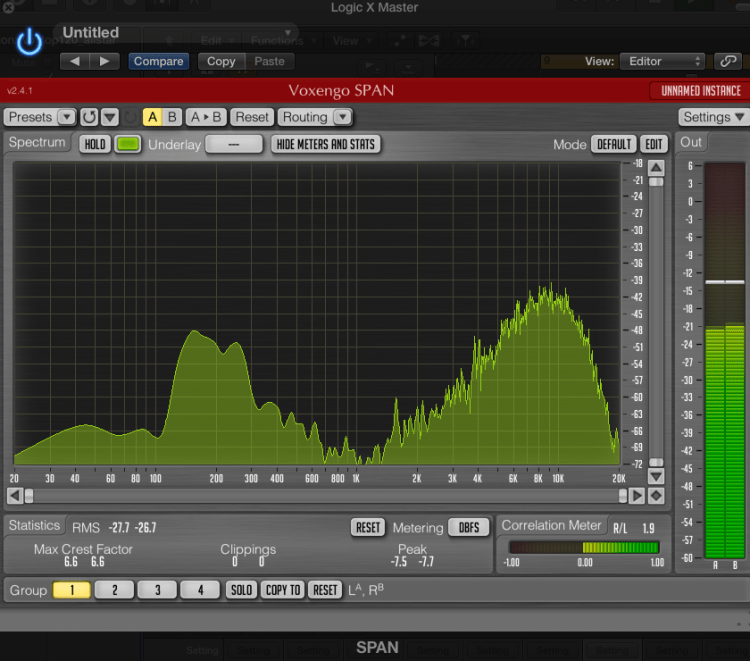Click the link chain icon
The width and height of the screenshot is (750, 661).
coord(728,61)
